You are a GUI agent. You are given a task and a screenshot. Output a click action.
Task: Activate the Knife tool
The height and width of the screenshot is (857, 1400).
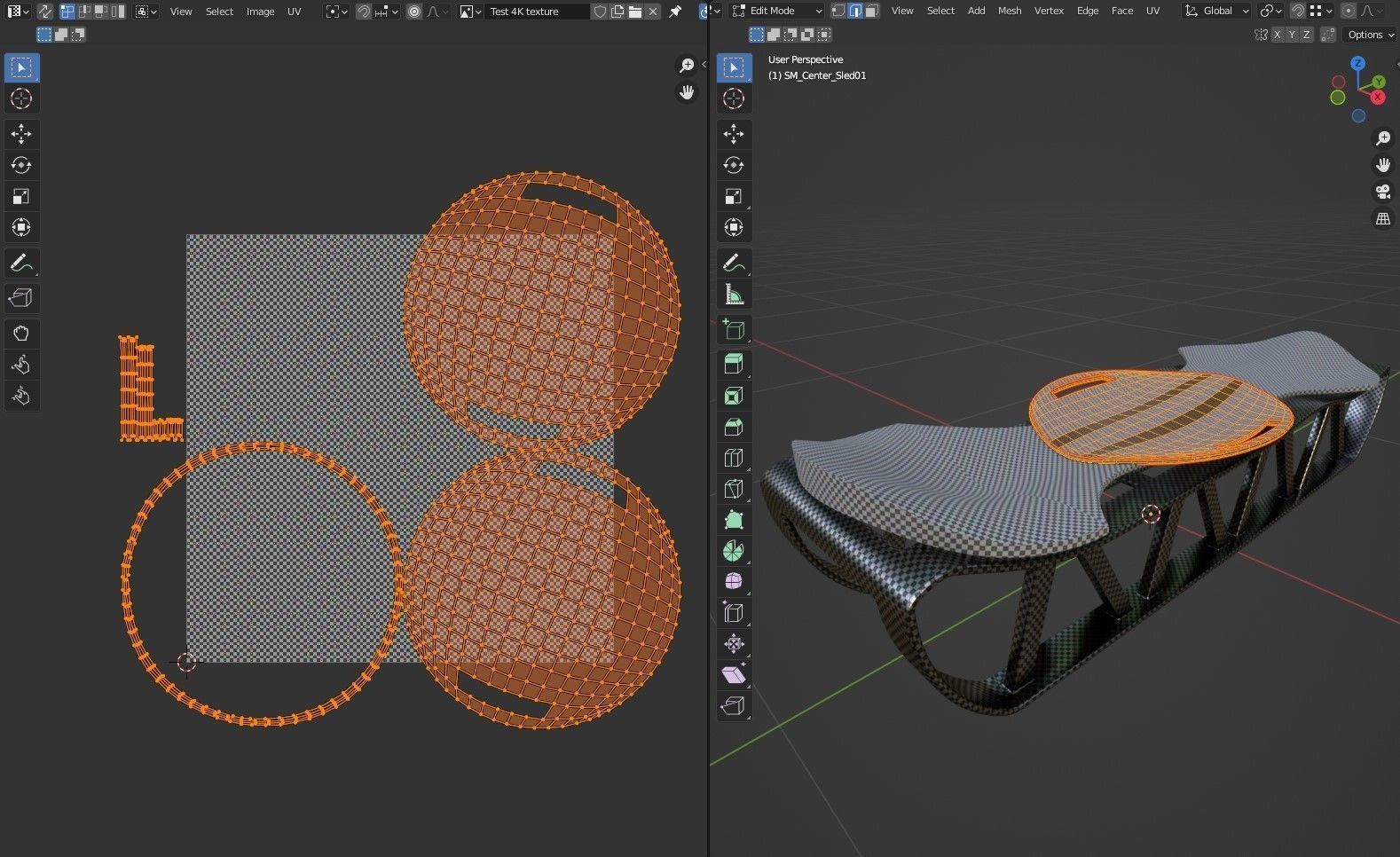coord(734,489)
